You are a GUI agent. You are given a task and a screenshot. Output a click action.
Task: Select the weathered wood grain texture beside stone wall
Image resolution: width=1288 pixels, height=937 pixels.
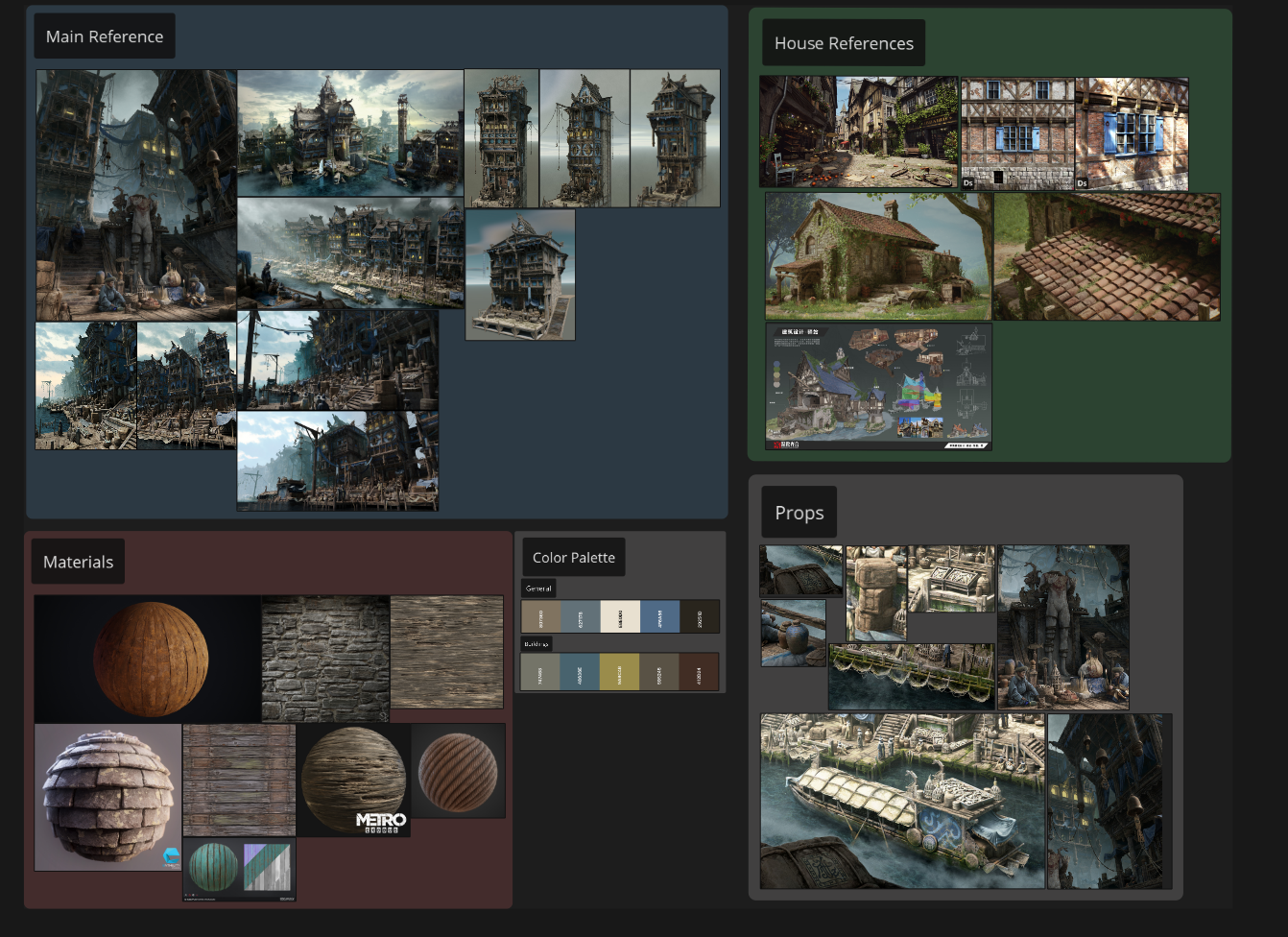pos(446,652)
